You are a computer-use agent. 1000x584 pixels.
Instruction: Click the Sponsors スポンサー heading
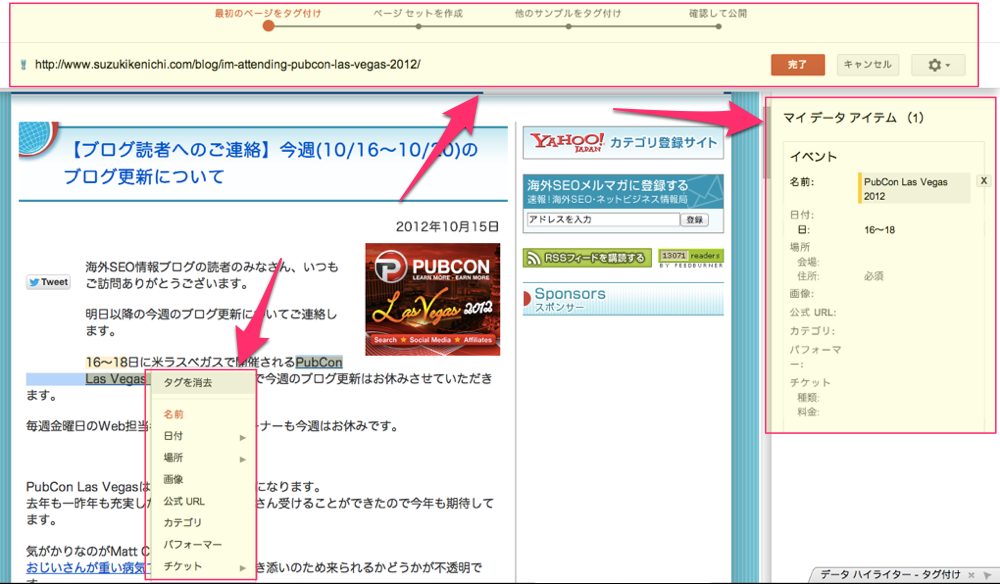tap(623, 299)
